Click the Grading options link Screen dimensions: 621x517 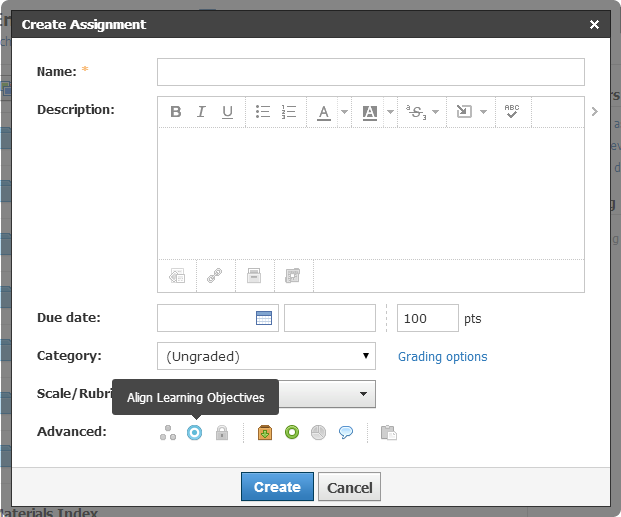click(442, 357)
